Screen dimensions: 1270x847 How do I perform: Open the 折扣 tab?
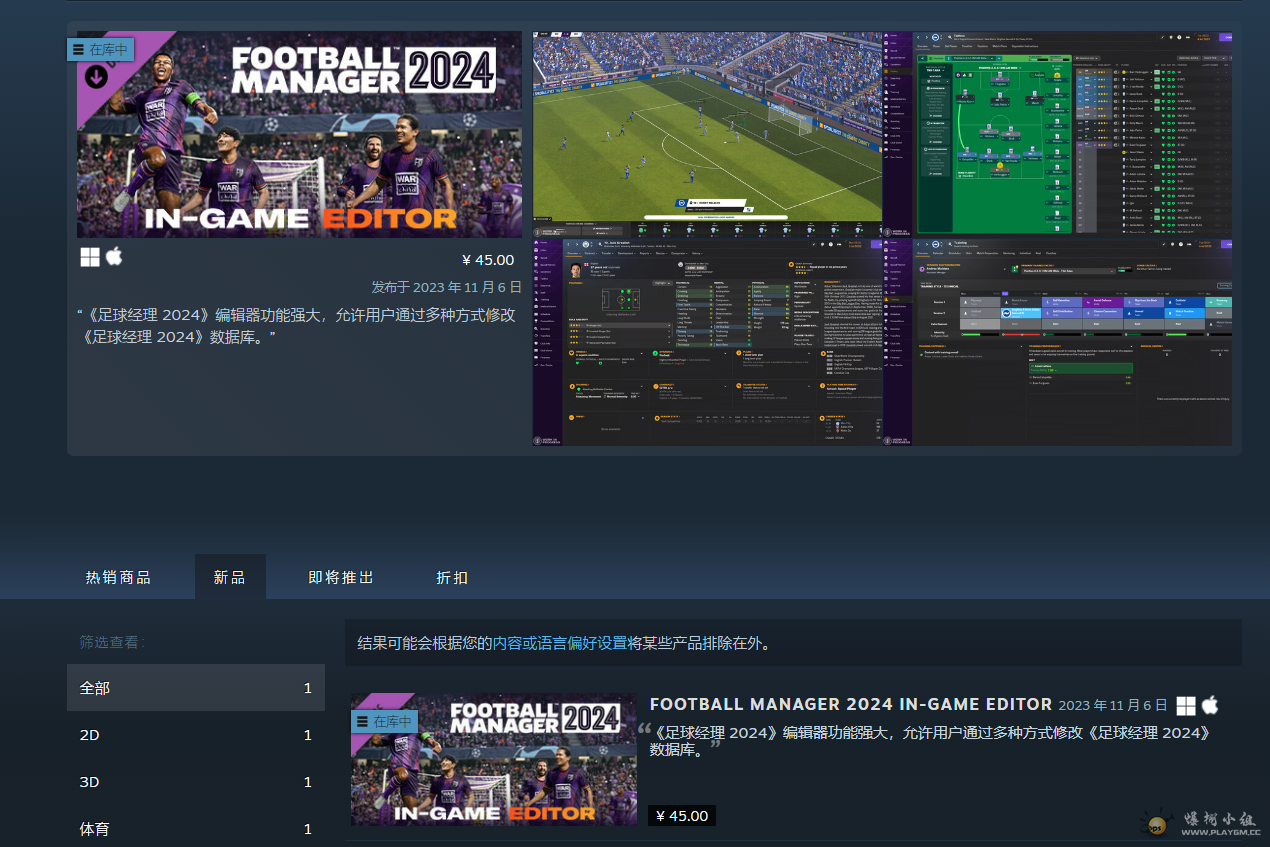point(452,577)
